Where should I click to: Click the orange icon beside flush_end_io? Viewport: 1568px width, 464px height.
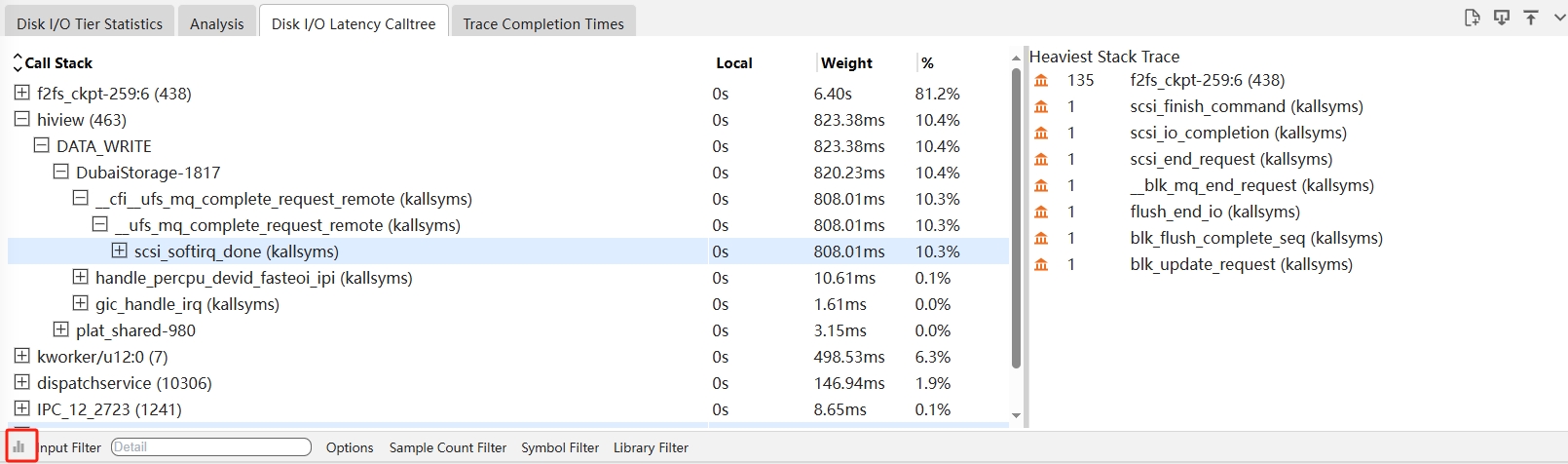1041,212
